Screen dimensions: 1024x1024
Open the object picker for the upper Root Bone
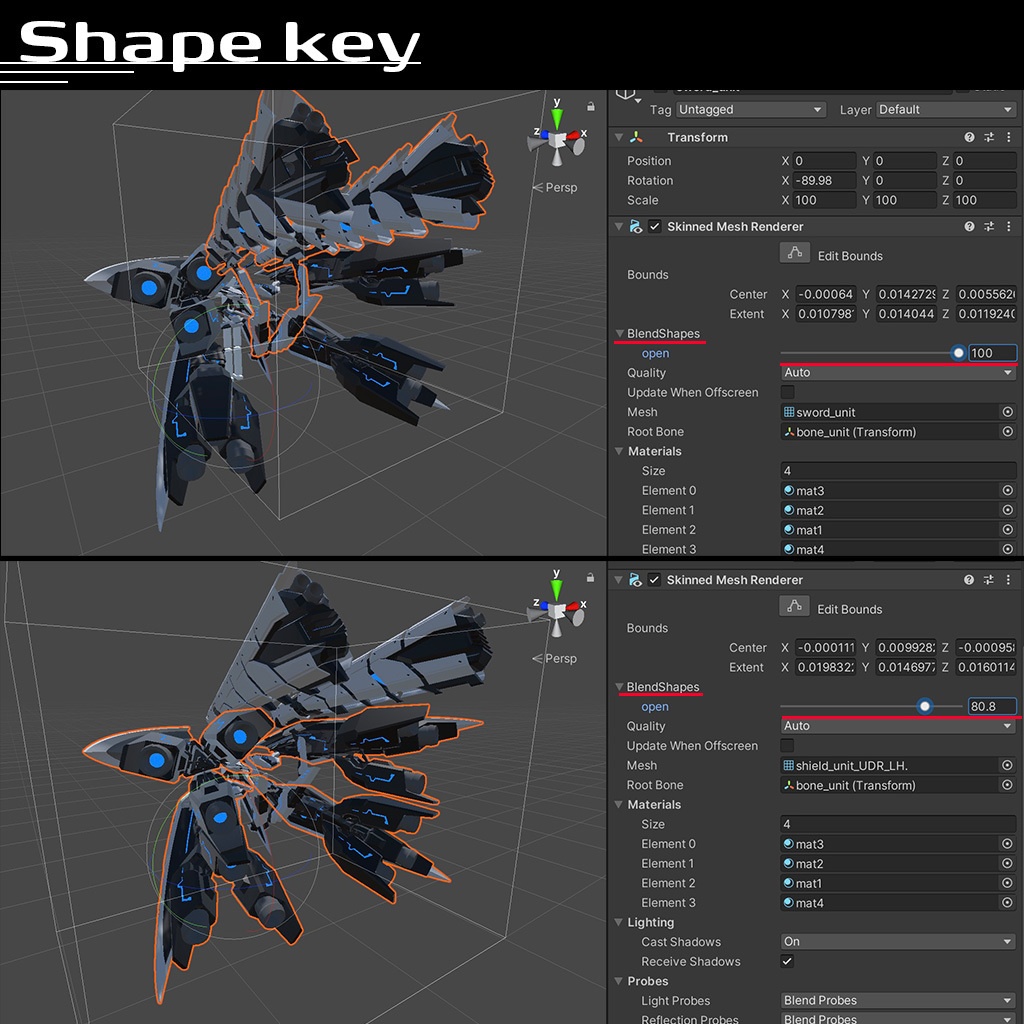pos(1008,432)
